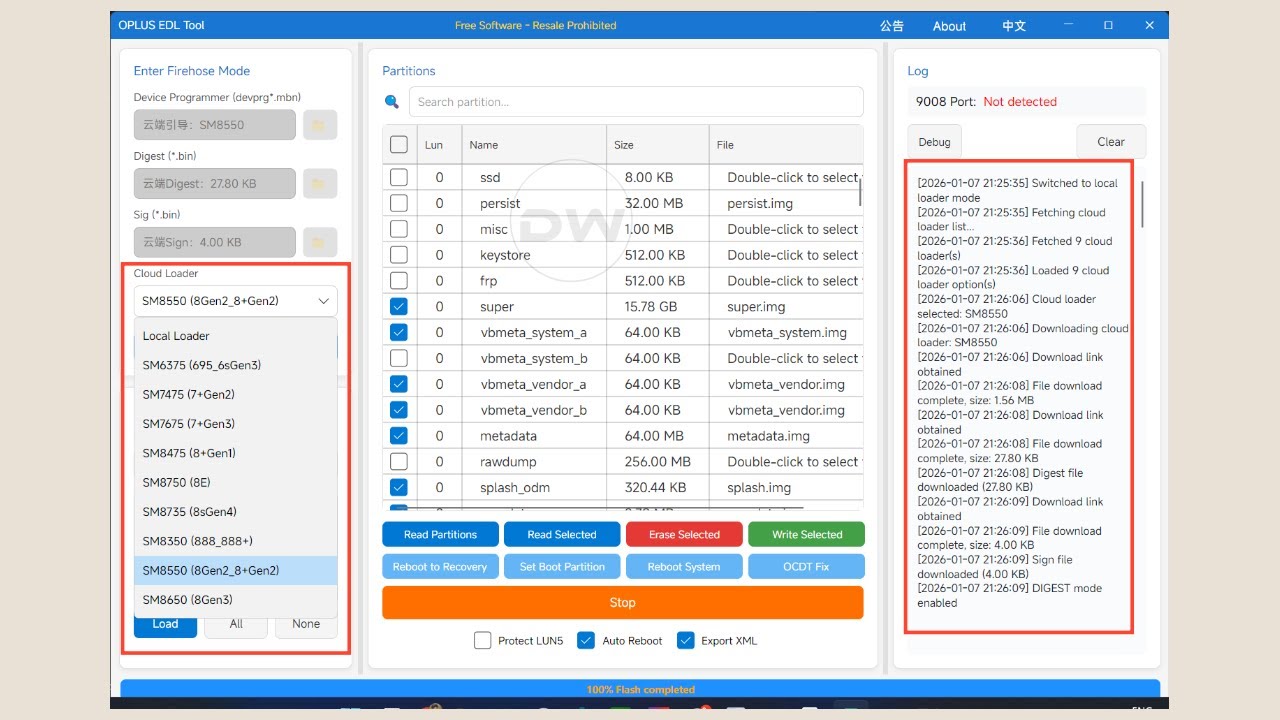Tick the keystore partition checkbox
Viewport: 1280px width, 720px height.
coord(399,255)
